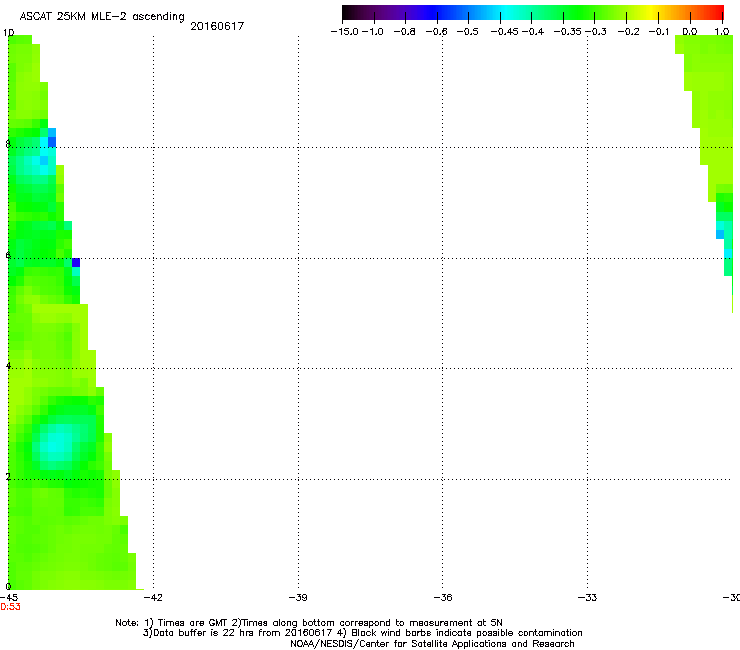Click the NOAA/NESDIS credit line
740x650 pixels.
click(432, 644)
